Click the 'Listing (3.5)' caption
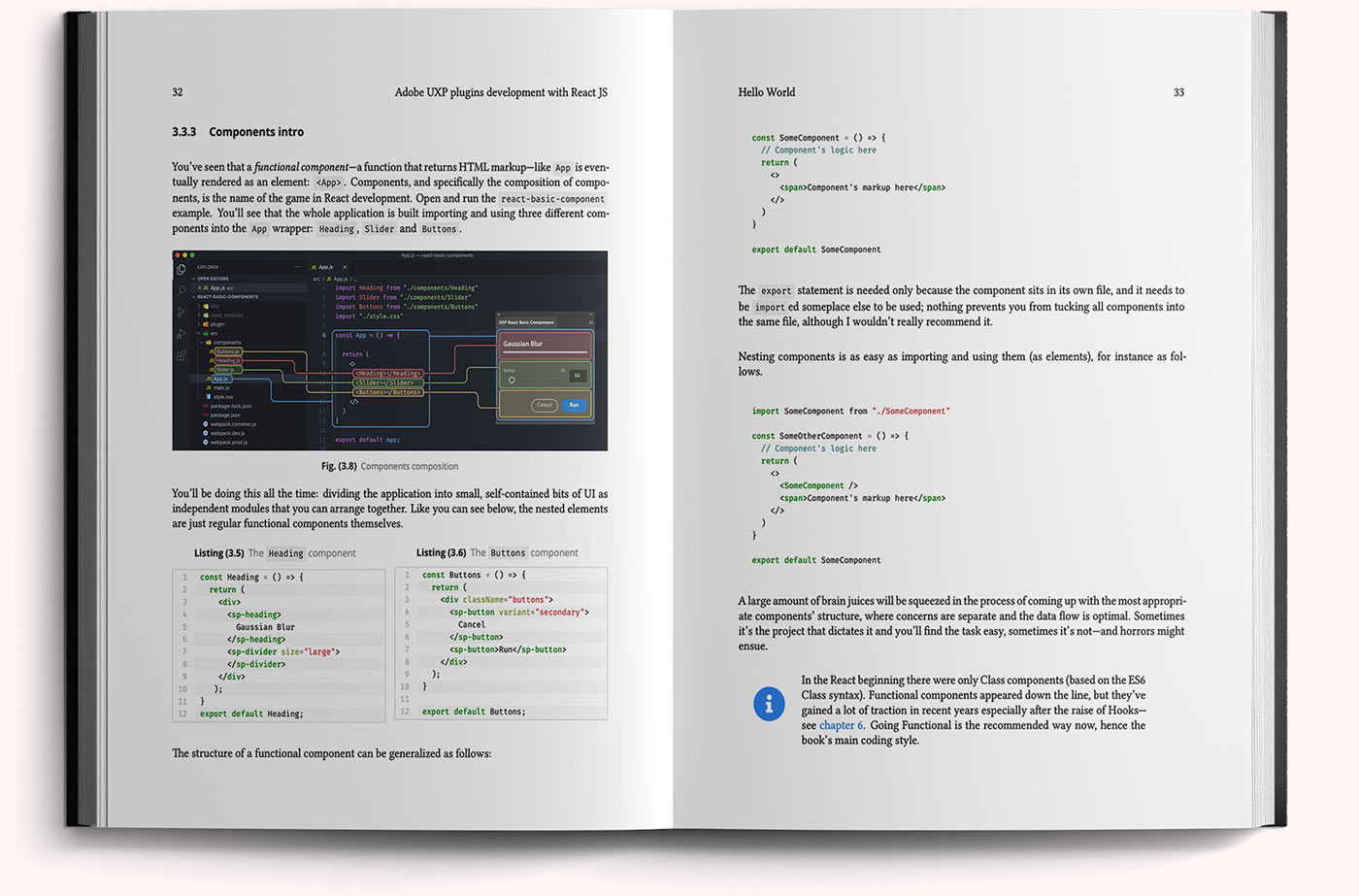The height and width of the screenshot is (896, 1359). point(219,553)
